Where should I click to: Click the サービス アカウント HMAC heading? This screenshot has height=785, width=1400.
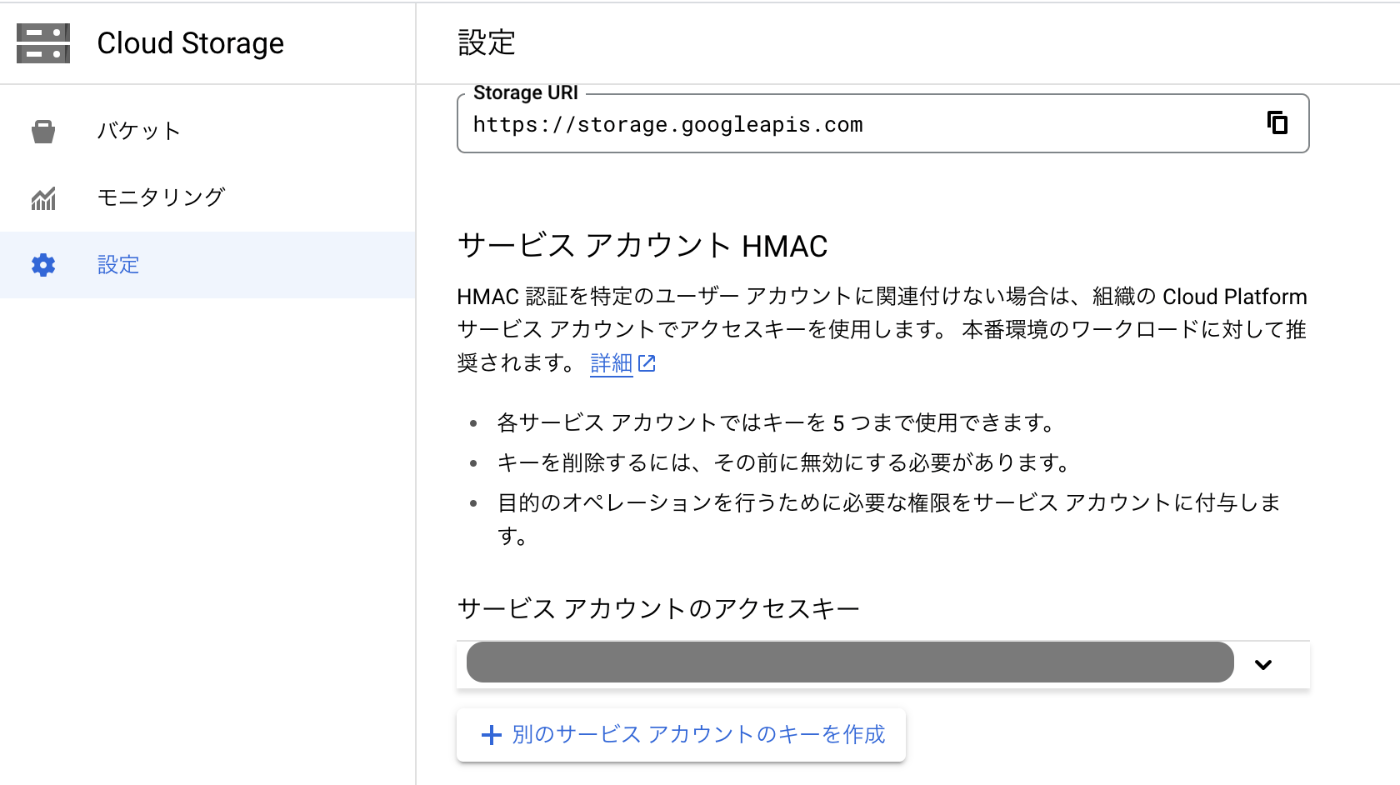(643, 246)
